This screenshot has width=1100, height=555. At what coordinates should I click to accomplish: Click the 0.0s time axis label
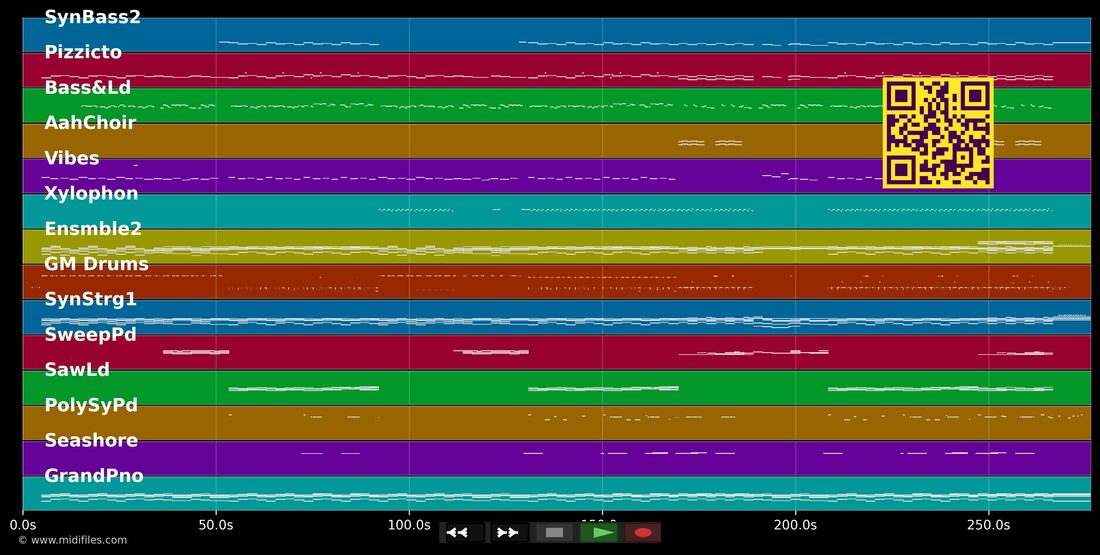[23, 524]
